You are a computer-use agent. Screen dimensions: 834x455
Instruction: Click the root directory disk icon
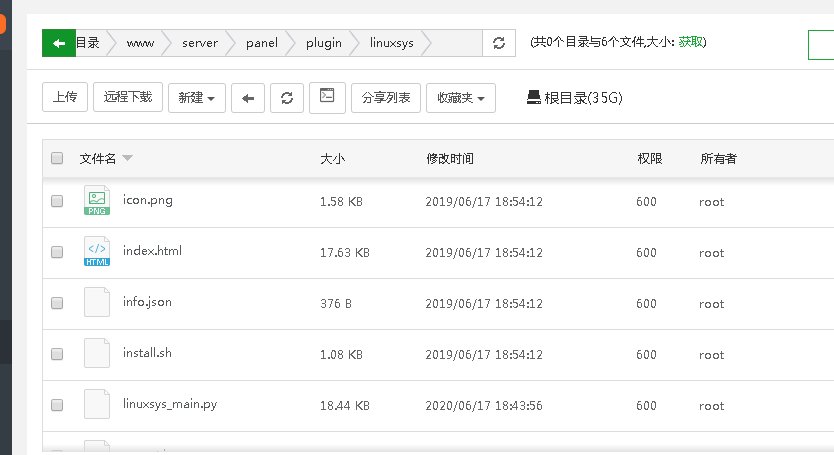(533, 98)
